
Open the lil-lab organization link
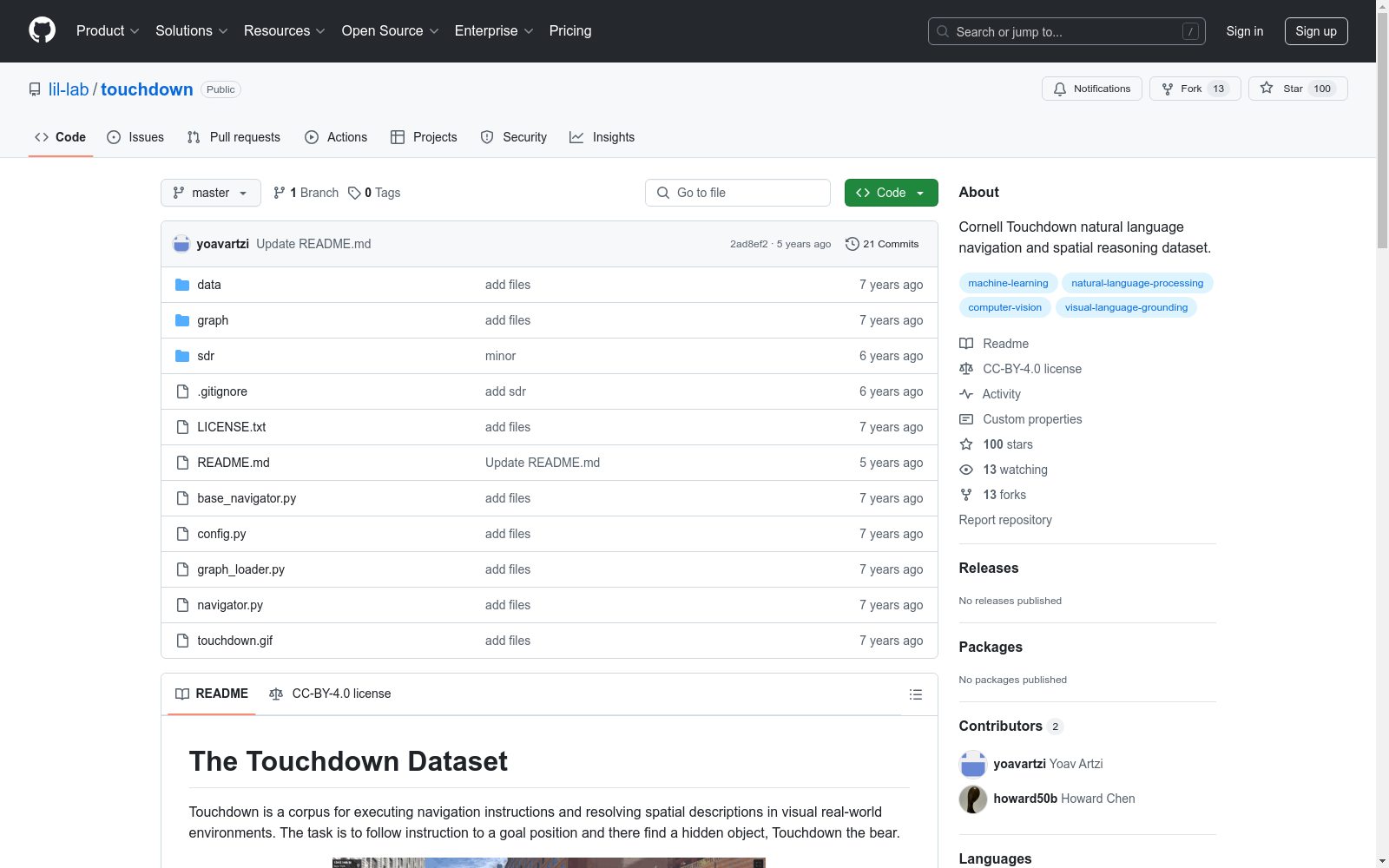point(69,89)
